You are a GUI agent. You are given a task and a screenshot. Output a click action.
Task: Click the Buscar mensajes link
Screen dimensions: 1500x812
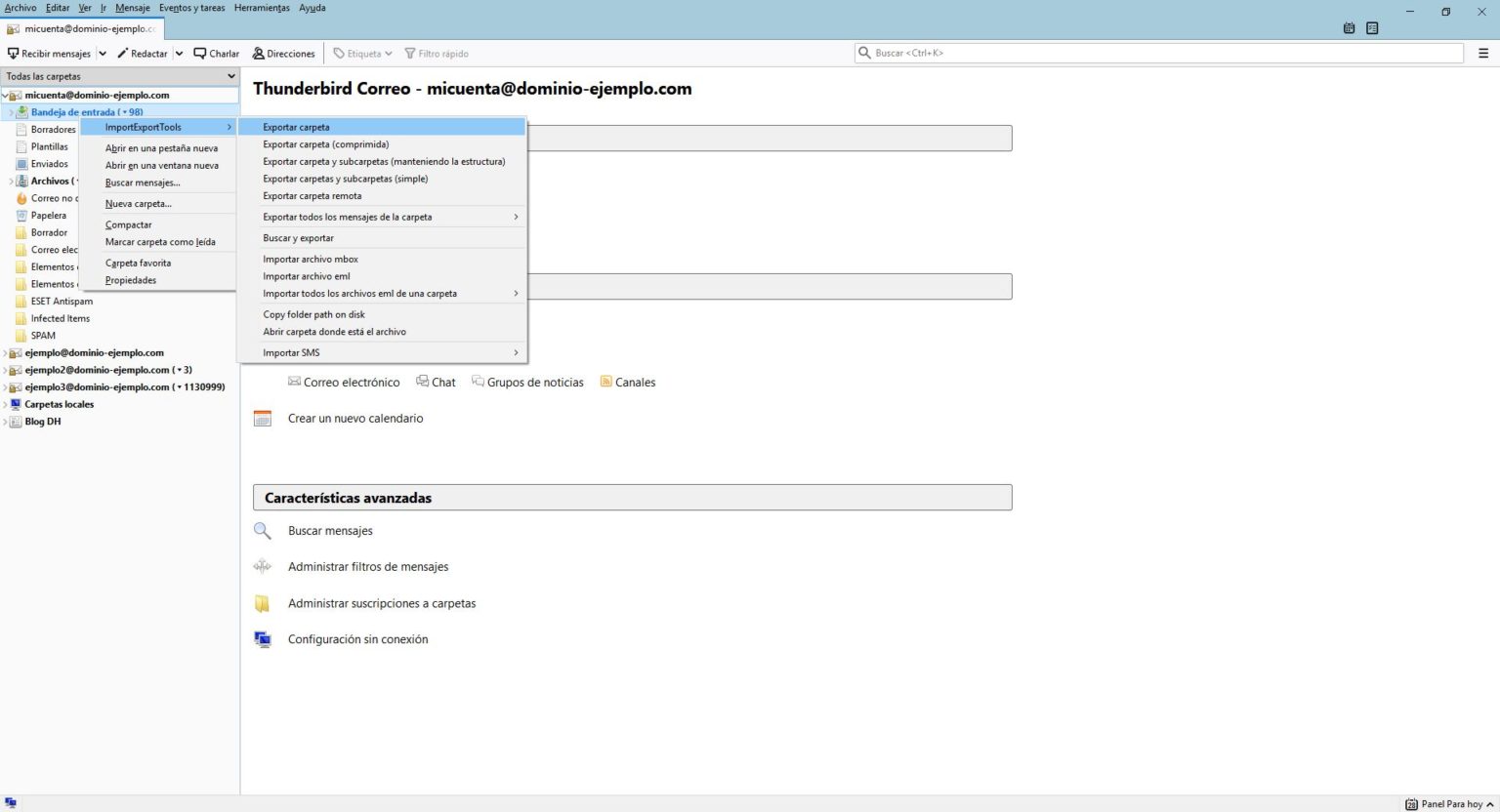[x=330, y=531]
